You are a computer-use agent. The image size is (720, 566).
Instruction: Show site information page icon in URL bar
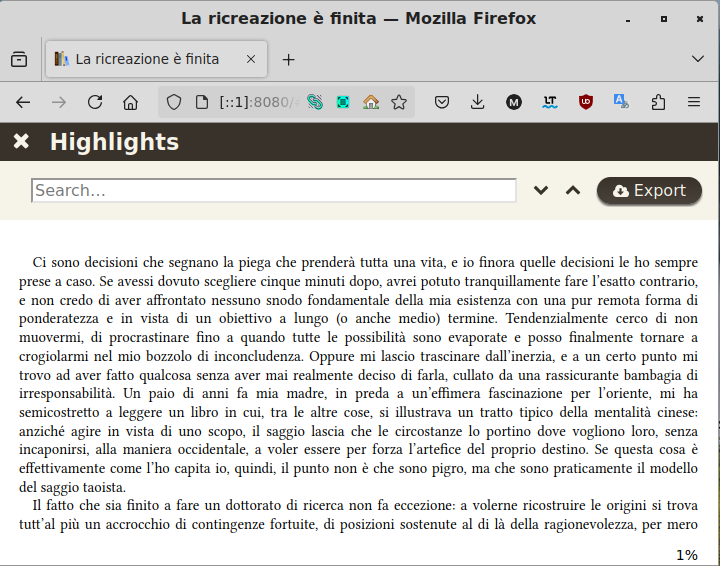(x=202, y=102)
